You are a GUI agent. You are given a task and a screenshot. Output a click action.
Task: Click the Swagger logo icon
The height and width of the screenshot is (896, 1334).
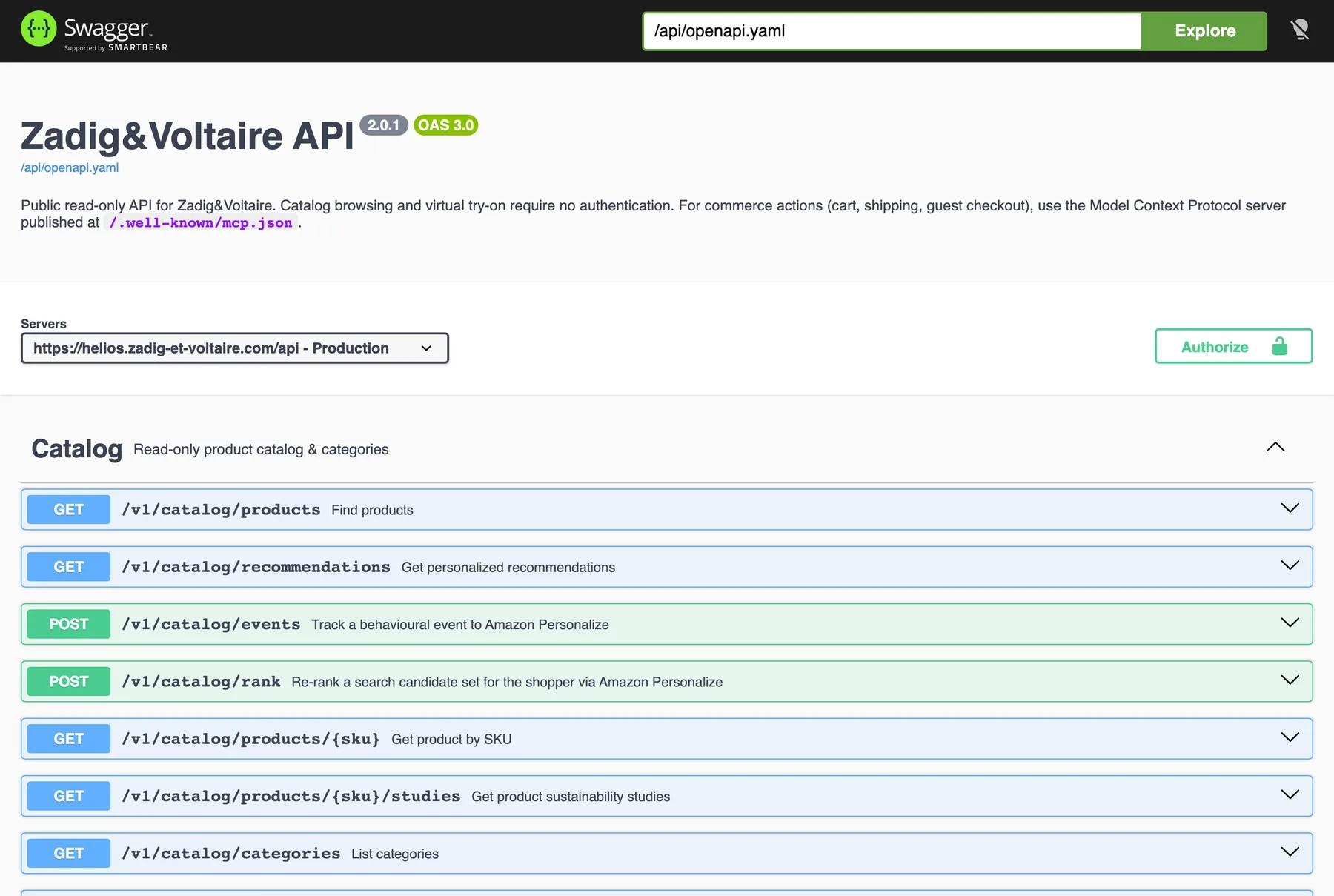tap(39, 30)
